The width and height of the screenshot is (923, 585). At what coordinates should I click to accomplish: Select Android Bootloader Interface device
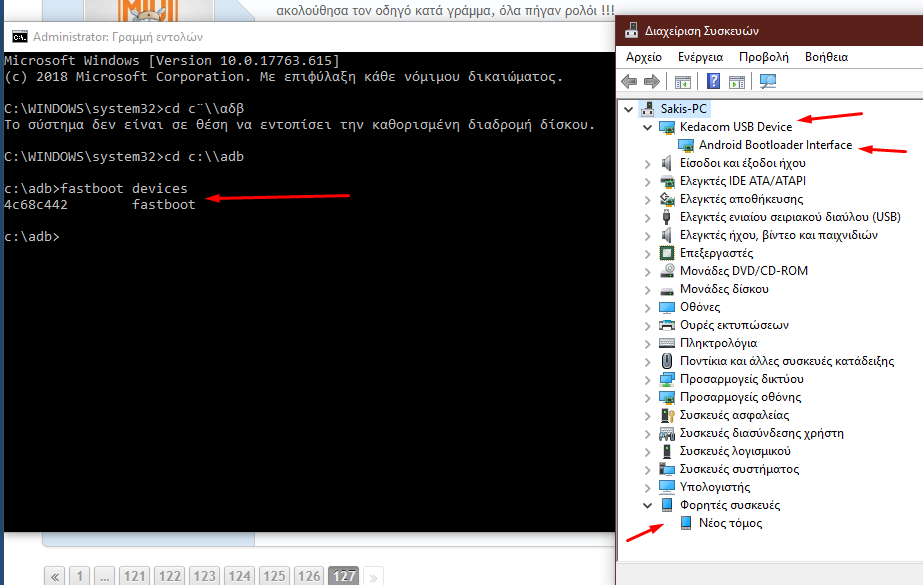click(x=775, y=145)
